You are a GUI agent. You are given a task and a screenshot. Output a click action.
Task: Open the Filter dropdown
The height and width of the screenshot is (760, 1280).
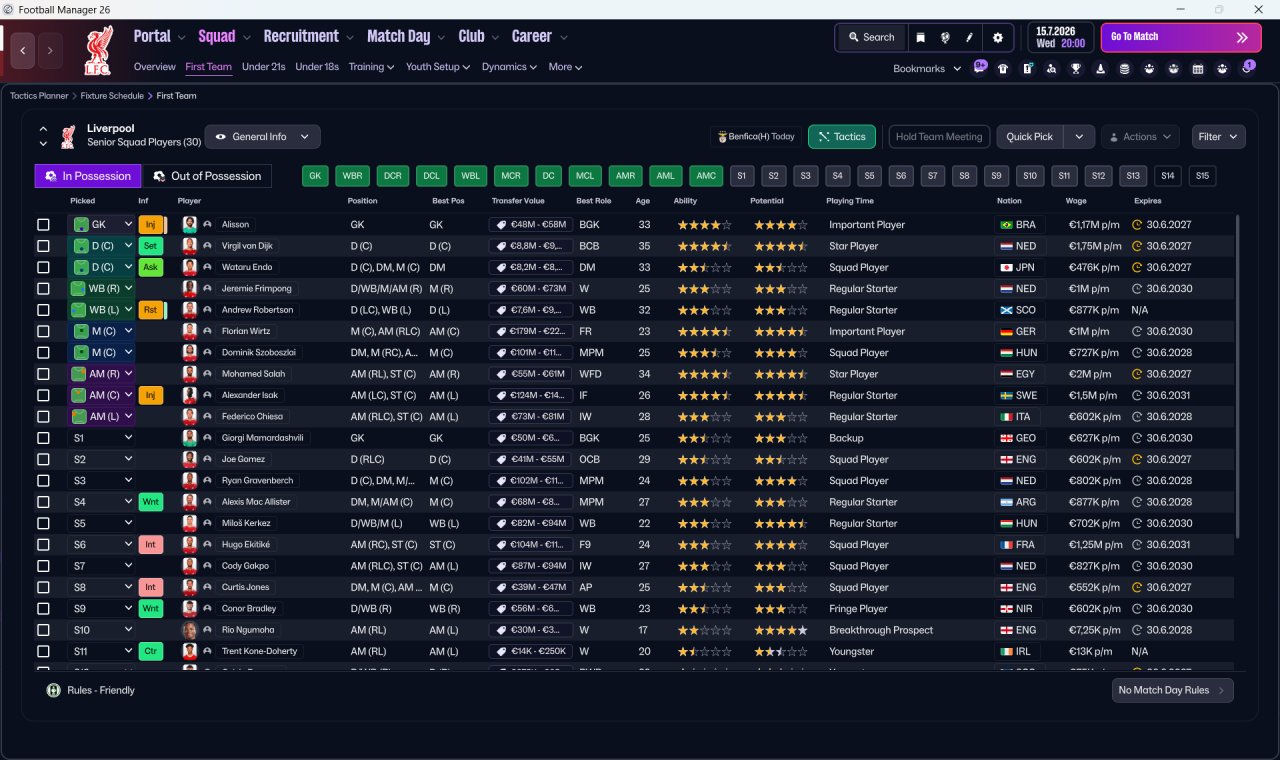click(1217, 137)
